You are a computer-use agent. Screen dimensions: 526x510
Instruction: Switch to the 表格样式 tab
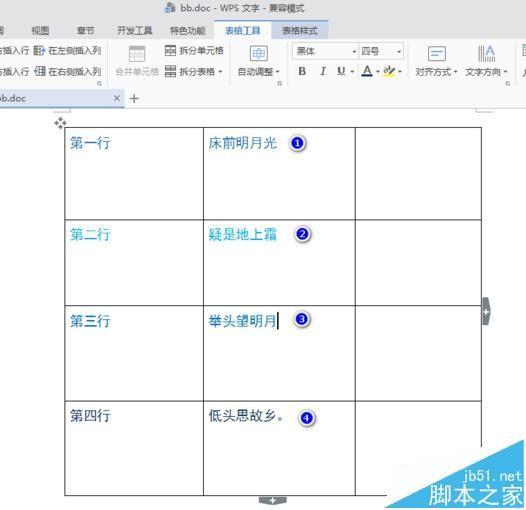(300, 31)
